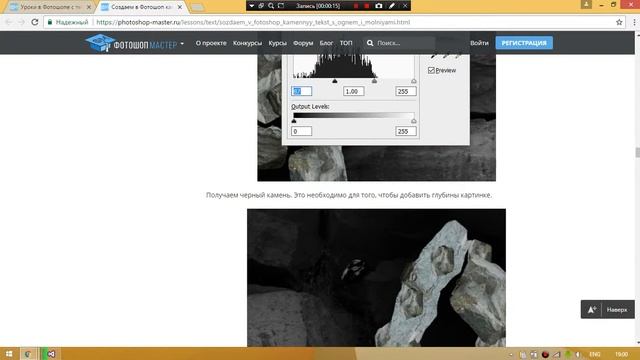Click the green Android tray icon
This screenshot has height=360, width=640.
tap(567, 354)
